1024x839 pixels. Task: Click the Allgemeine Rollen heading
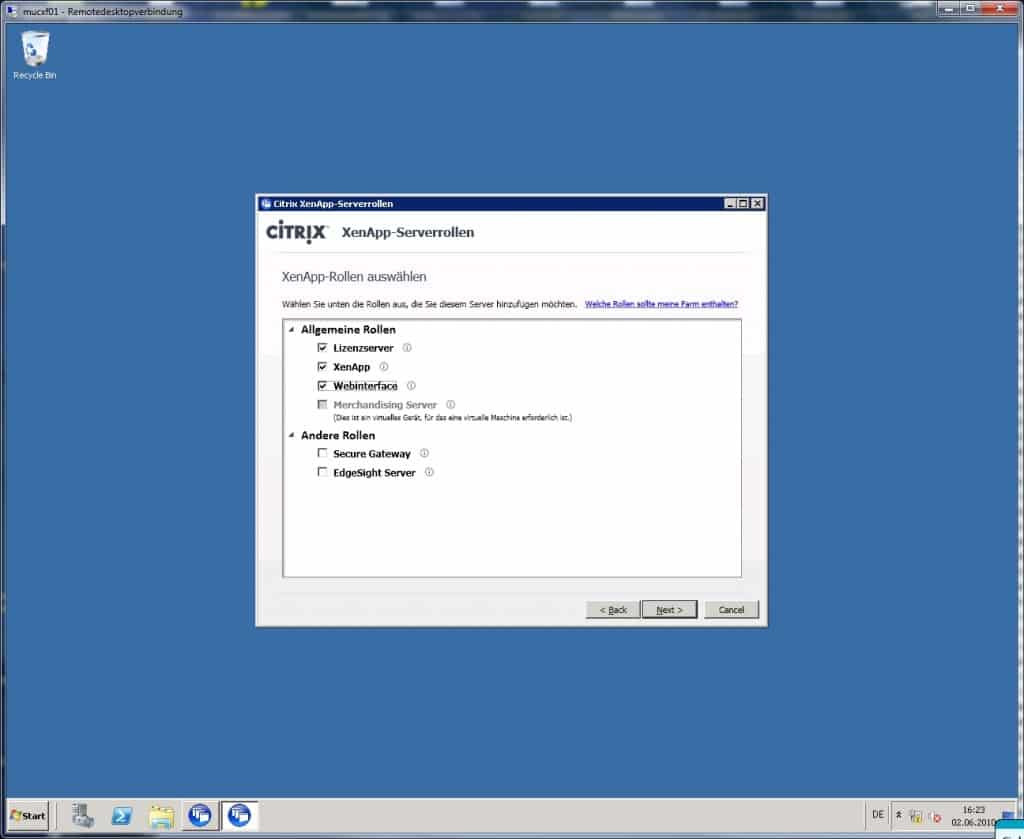348,330
